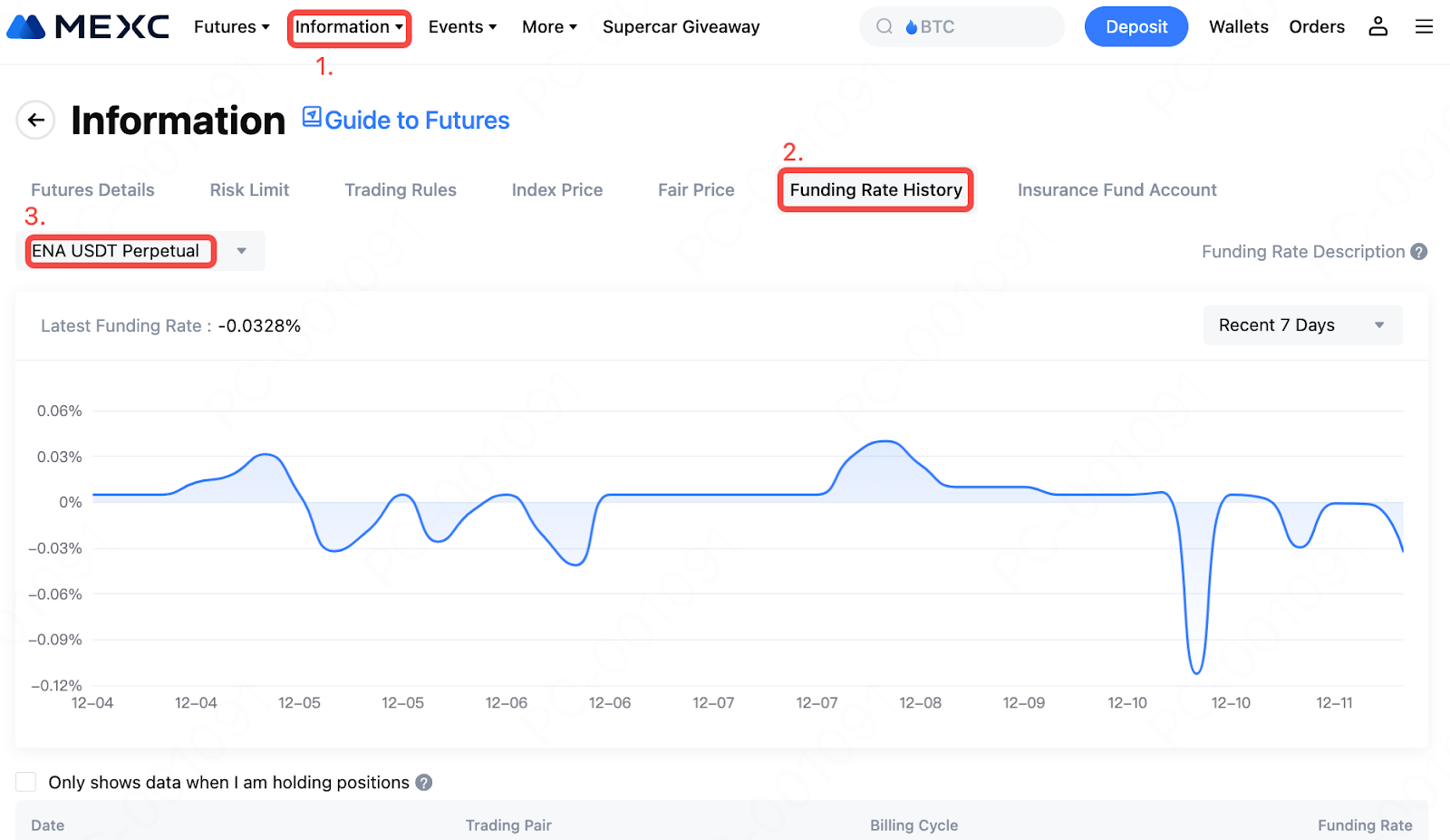Open the ENA USDT Perpetual pair dropdown
This screenshot has height=840, width=1450.
point(140,251)
